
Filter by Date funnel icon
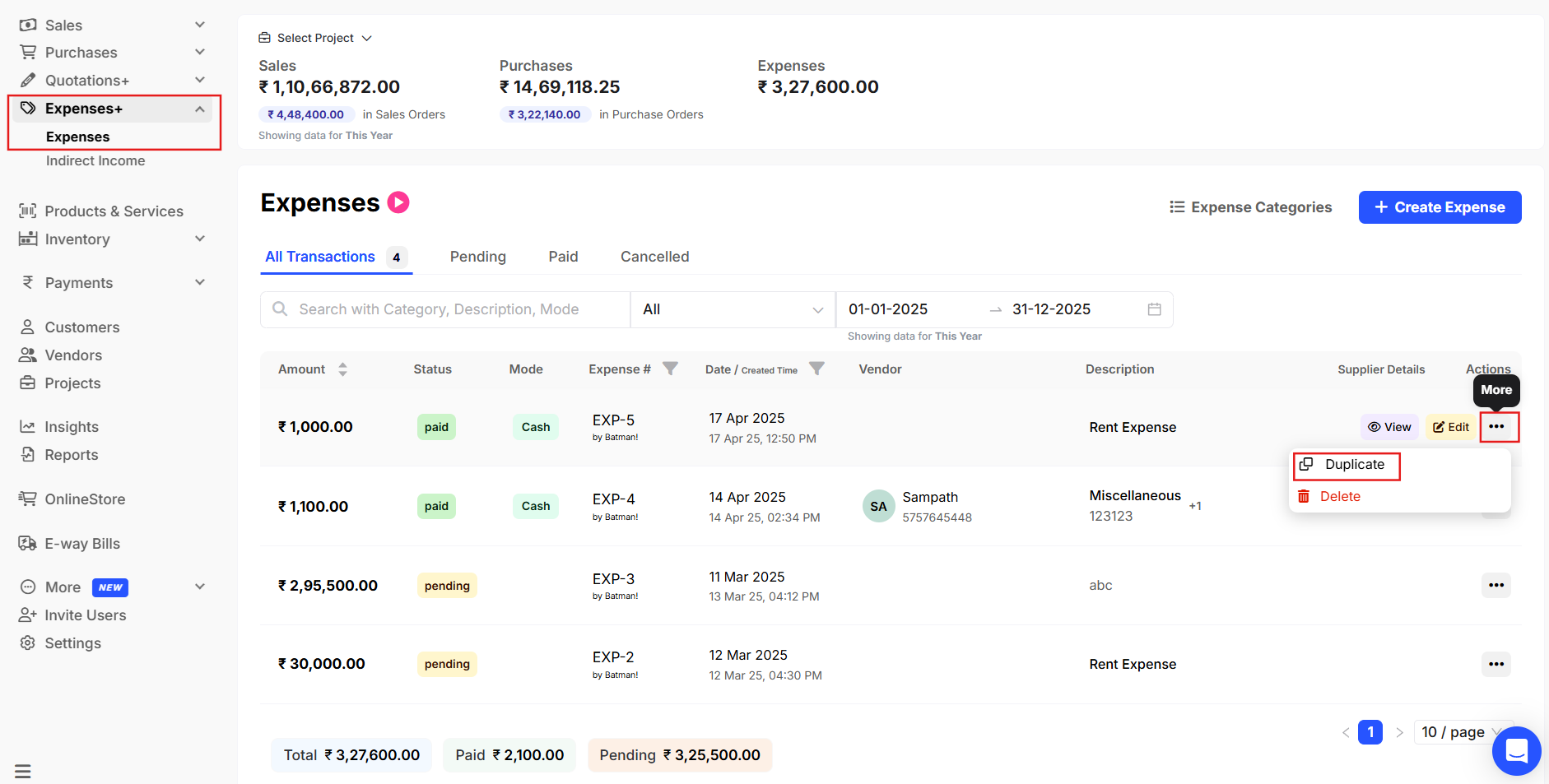(x=816, y=369)
